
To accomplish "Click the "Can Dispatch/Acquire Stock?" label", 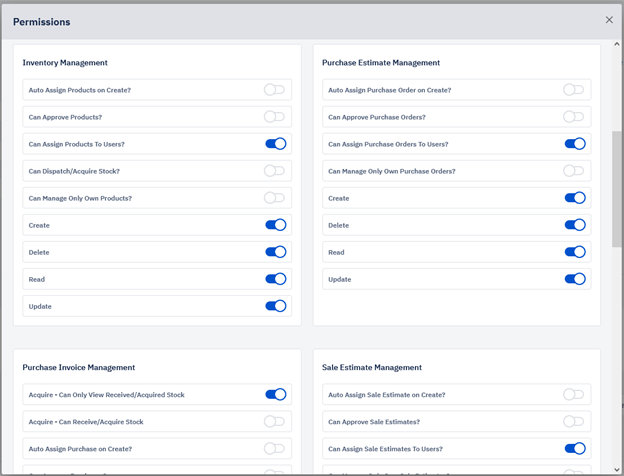I will pos(74,171).
